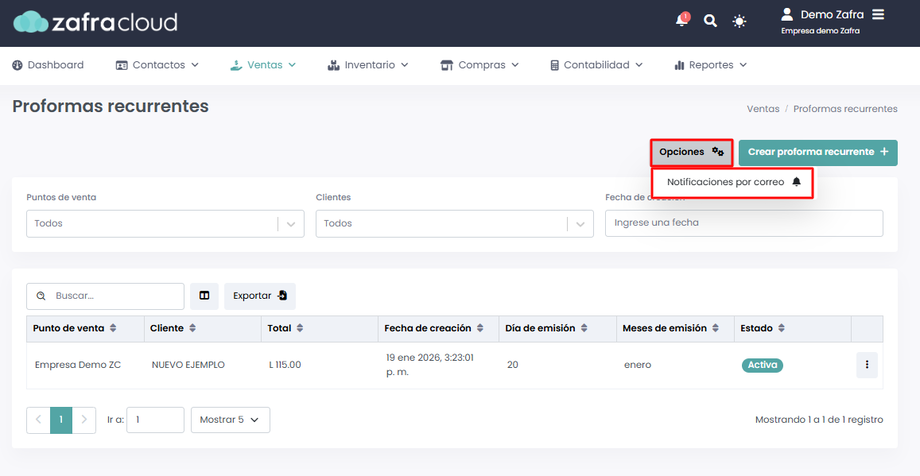Image resolution: width=920 pixels, height=476 pixels.
Task: Open Dashboard from the navigation bar
Action: click(48, 65)
